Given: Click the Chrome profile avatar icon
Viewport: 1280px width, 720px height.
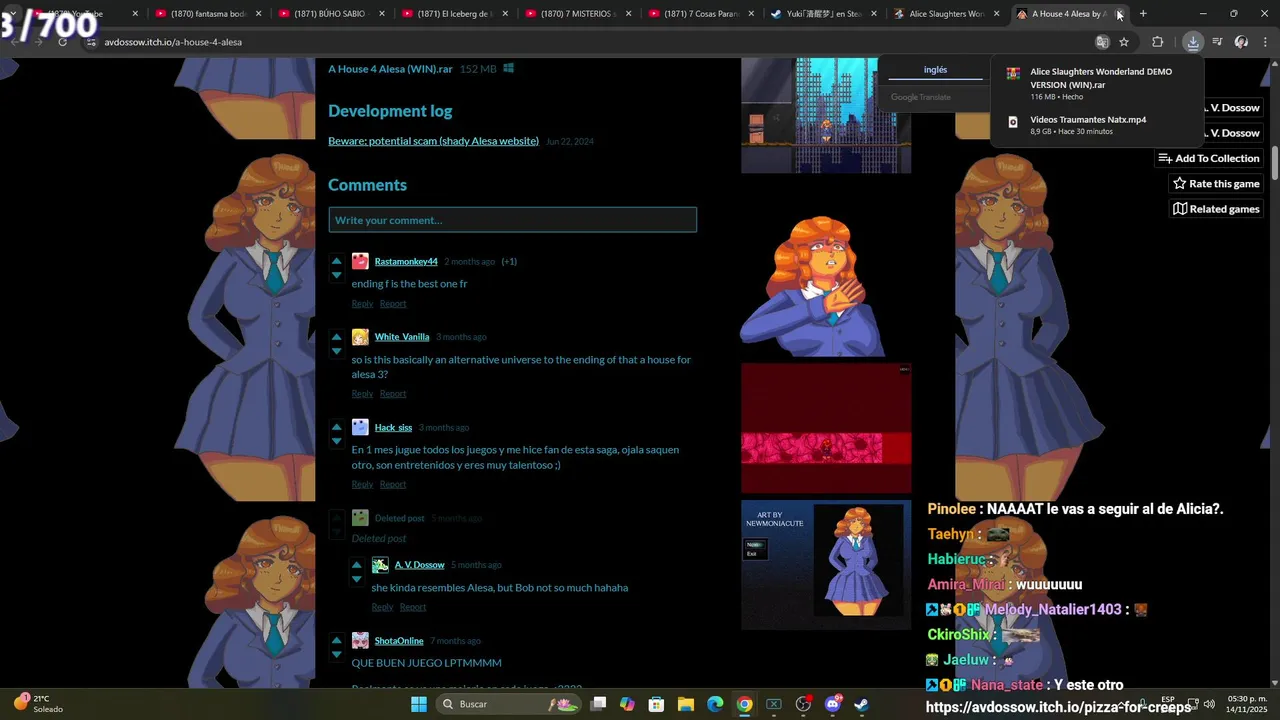Looking at the screenshot, I should click(x=1241, y=42).
